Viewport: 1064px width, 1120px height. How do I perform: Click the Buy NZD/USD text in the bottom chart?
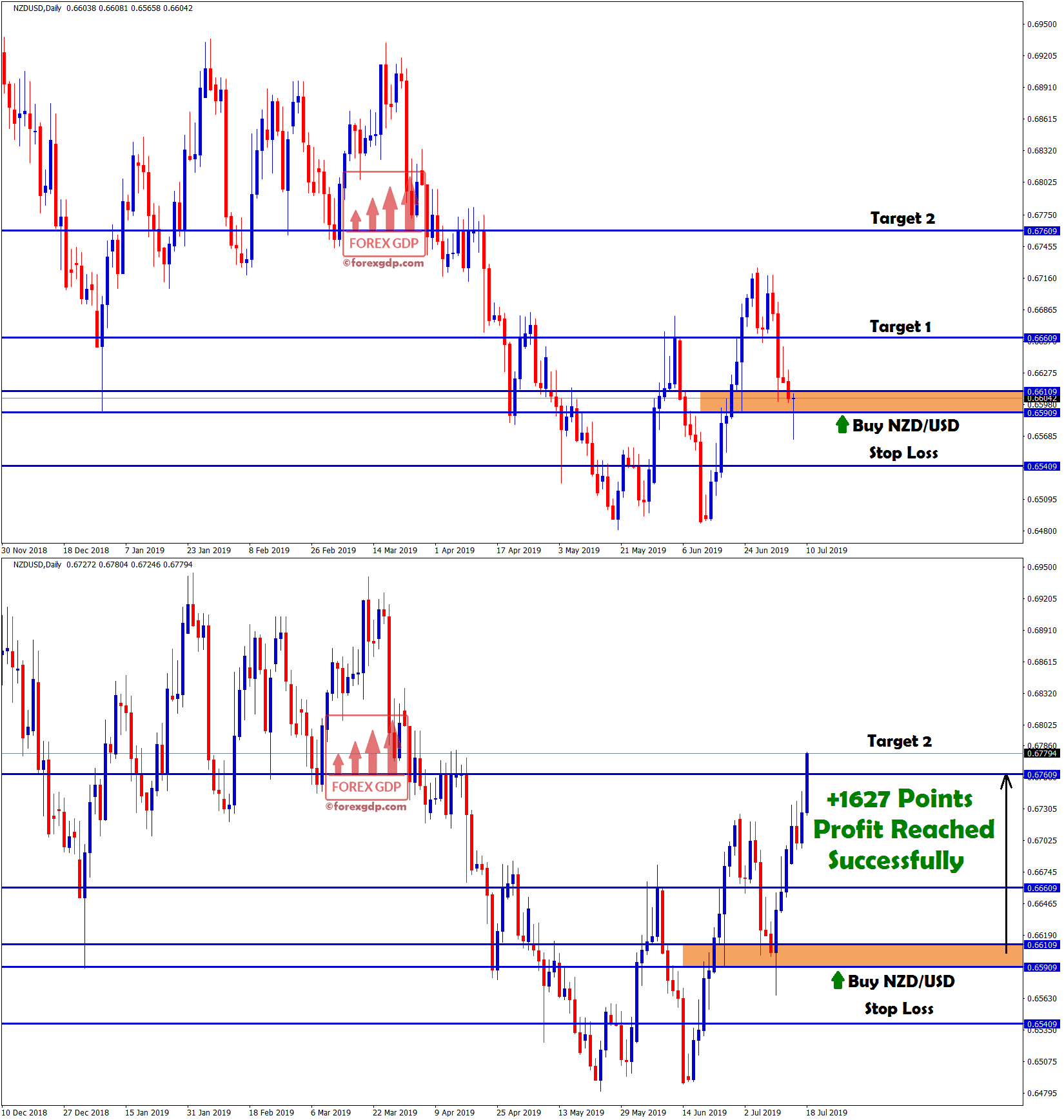(x=901, y=981)
